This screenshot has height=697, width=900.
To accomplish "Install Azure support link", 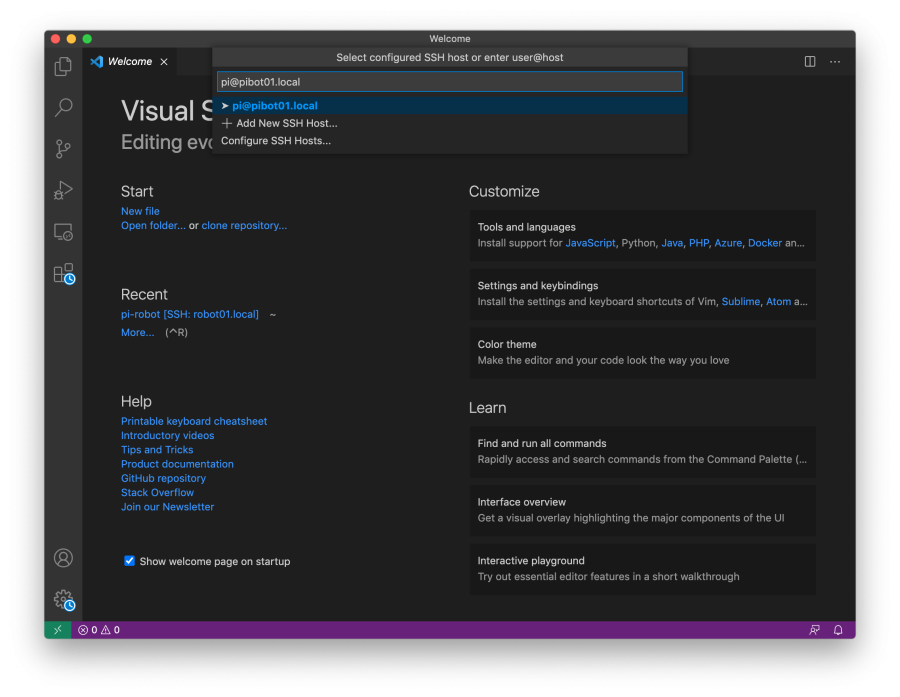I will [x=728, y=243].
